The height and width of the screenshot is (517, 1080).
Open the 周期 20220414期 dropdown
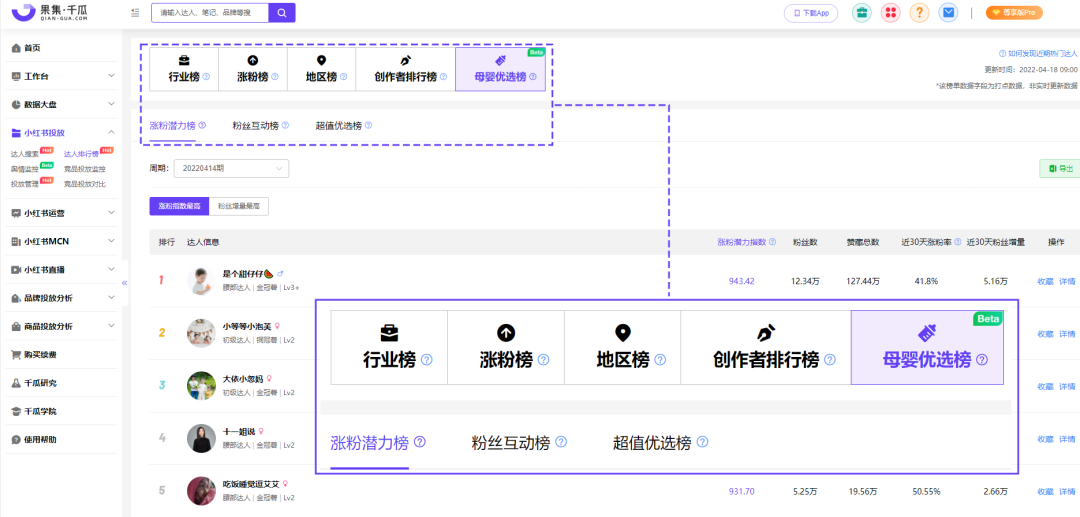pyautogui.click(x=231, y=168)
